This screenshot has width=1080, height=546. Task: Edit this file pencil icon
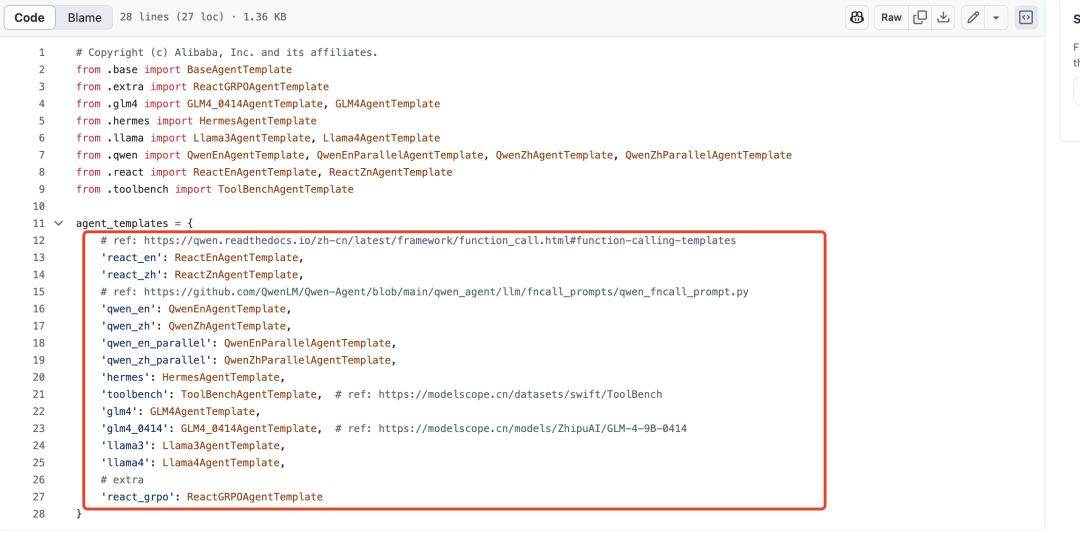pos(973,18)
